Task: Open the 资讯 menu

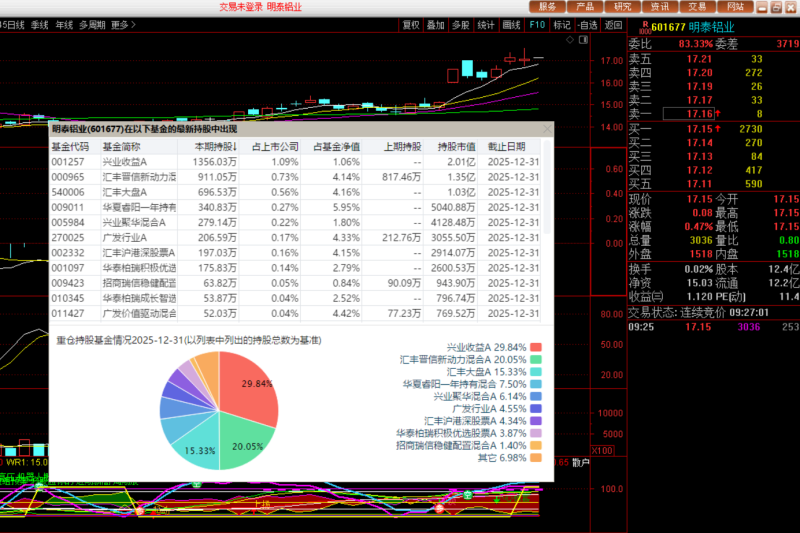Action: (x=660, y=7)
